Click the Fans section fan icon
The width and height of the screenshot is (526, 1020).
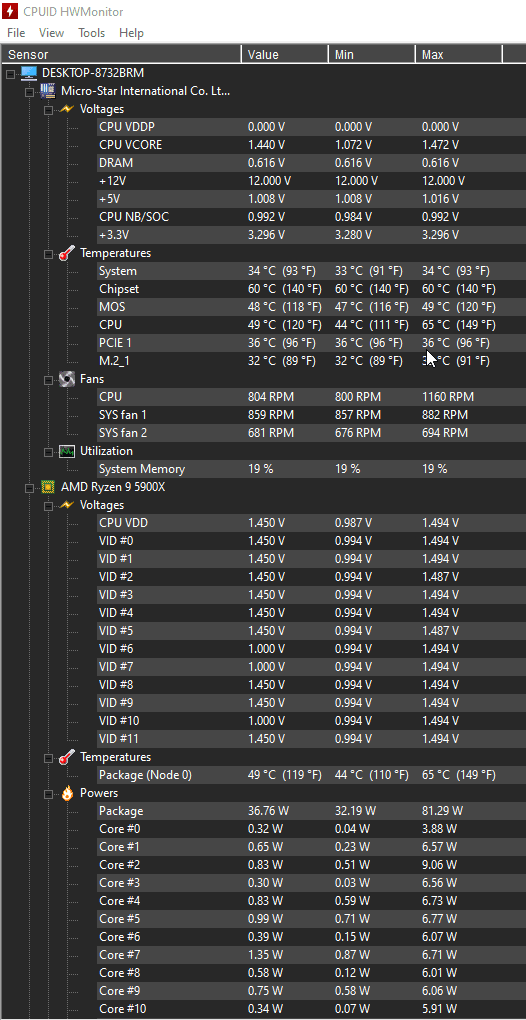(x=66, y=379)
